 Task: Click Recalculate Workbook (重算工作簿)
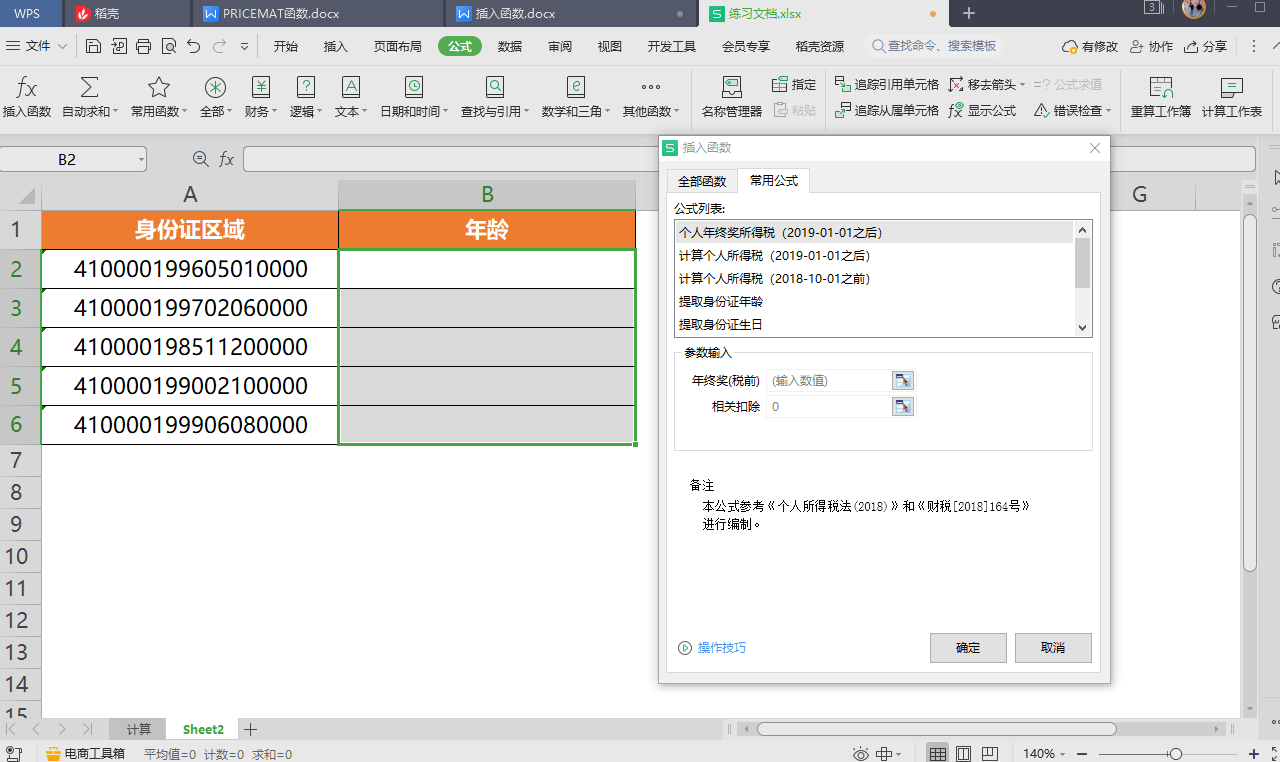click(x=1161, y=98)
